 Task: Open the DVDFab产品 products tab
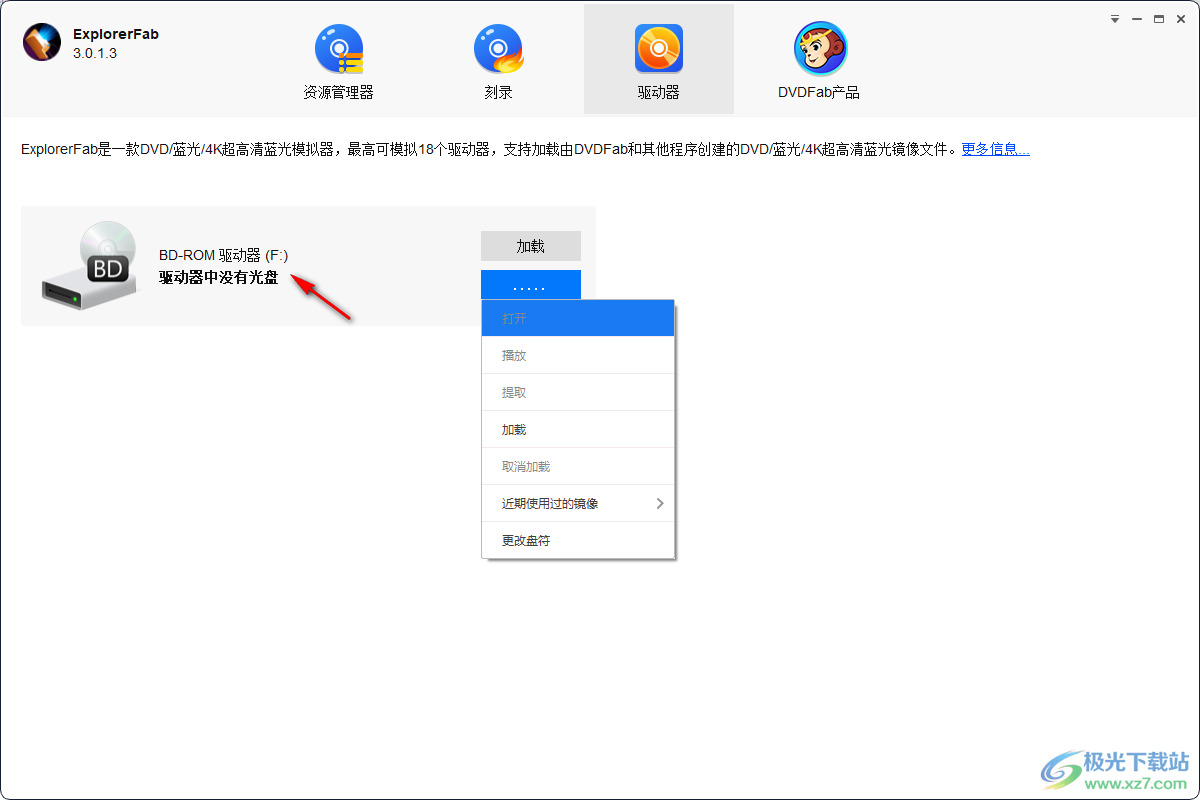point(819,59)
